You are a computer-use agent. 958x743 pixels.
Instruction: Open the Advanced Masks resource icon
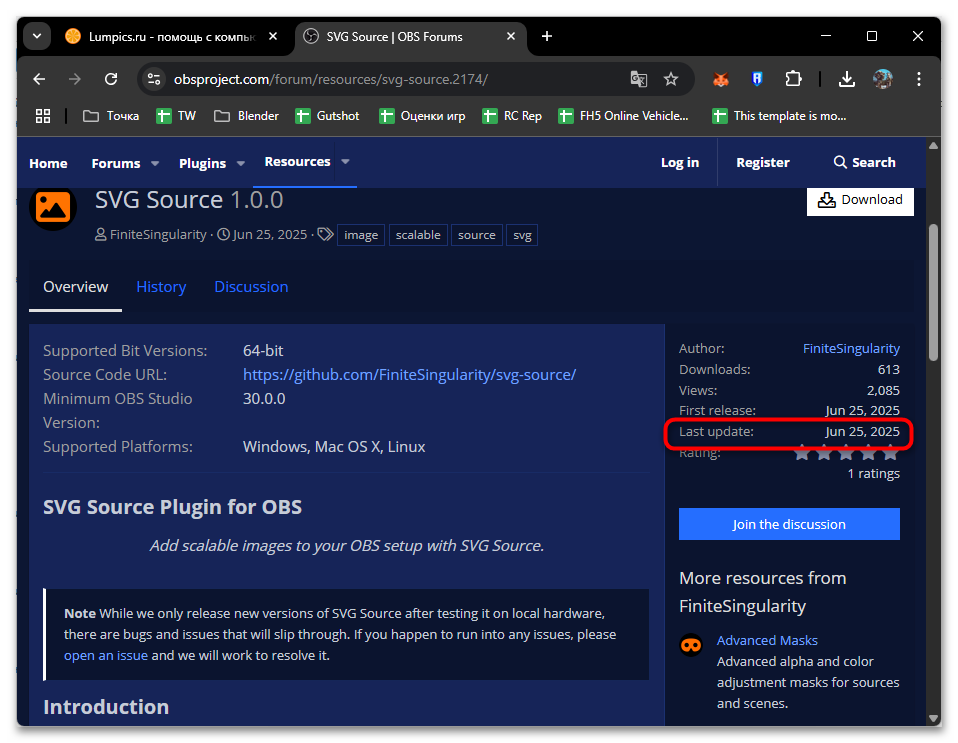(690, 645)
